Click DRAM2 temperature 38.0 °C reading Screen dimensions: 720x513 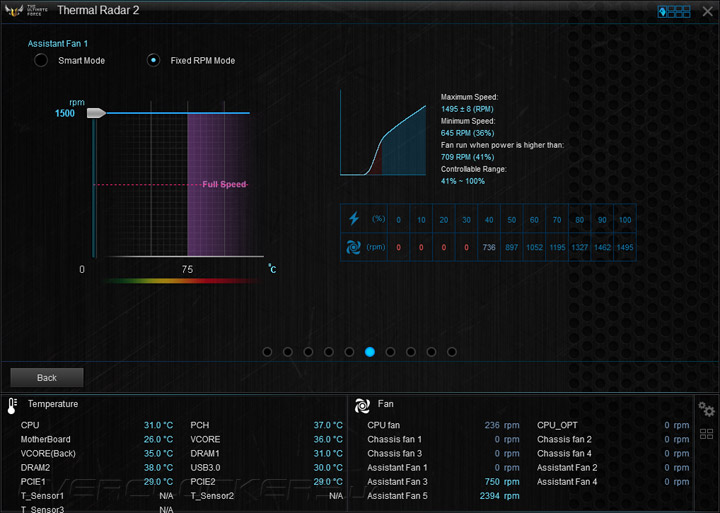(158, 468)
